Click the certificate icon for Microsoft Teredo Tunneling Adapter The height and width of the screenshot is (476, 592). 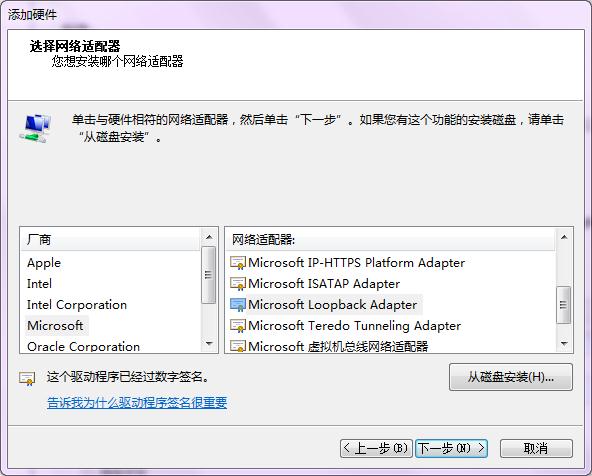(238, 326)
